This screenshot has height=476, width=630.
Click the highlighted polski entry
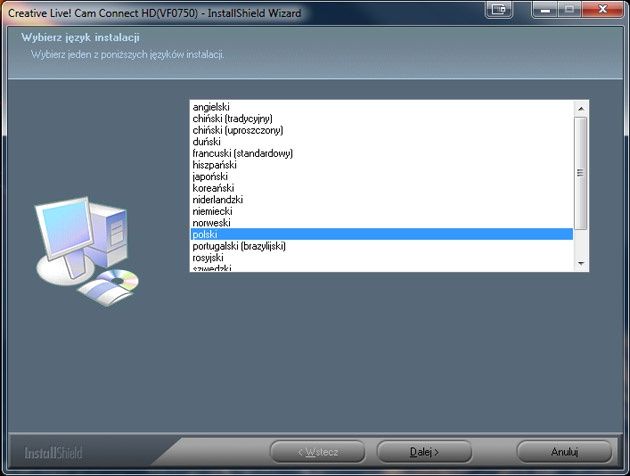382,234
